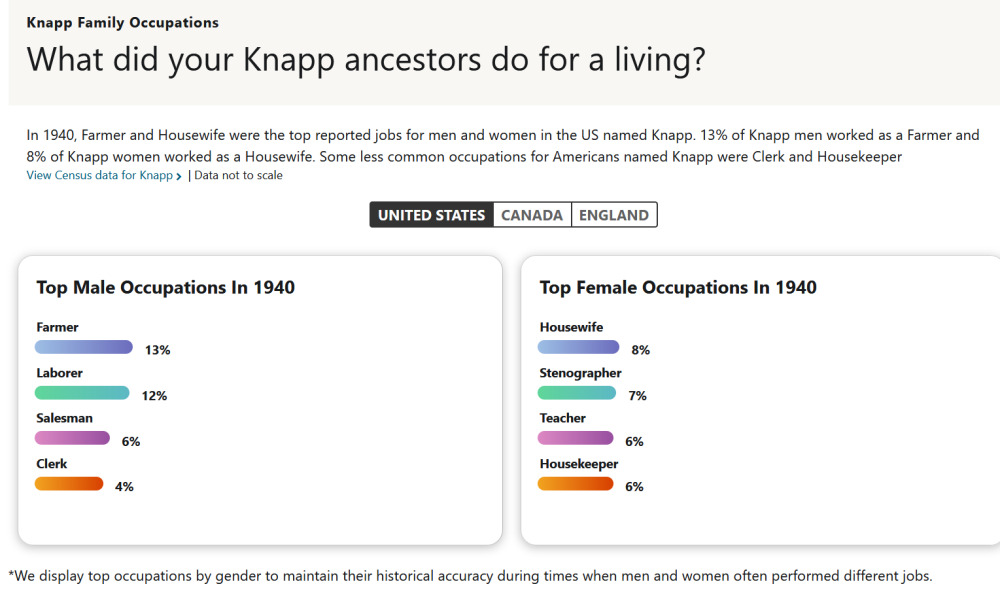Open View Census data for Knapp link
The width and height of the screenshot is (1000, 601).
(99, 176)
